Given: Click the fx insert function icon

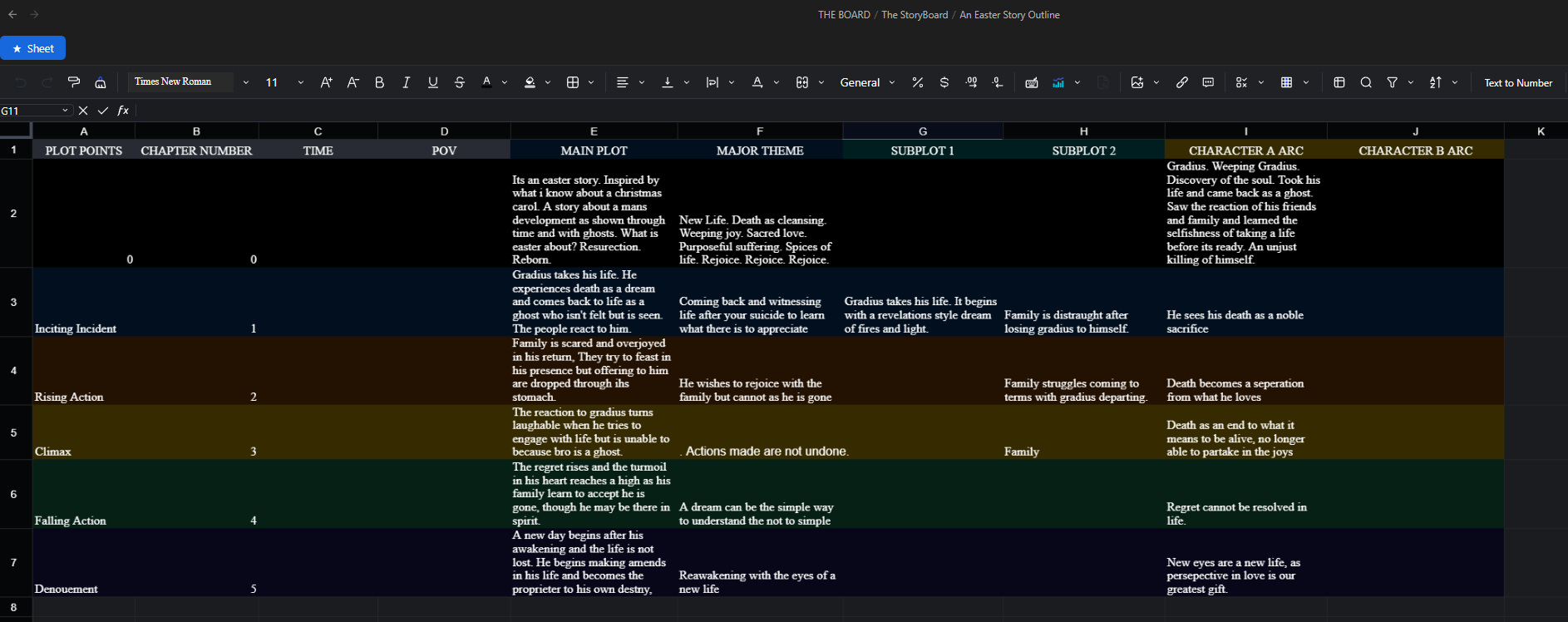Looking at the screenshot, I should [x=123, y=111].
